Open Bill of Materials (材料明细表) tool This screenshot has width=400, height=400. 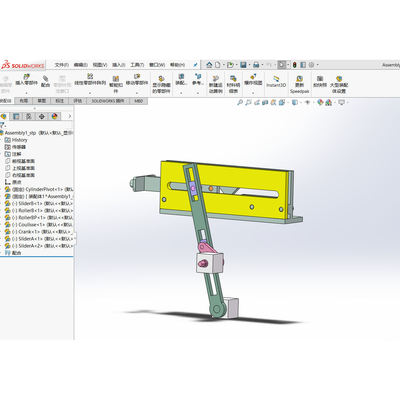tap(233, 84)
